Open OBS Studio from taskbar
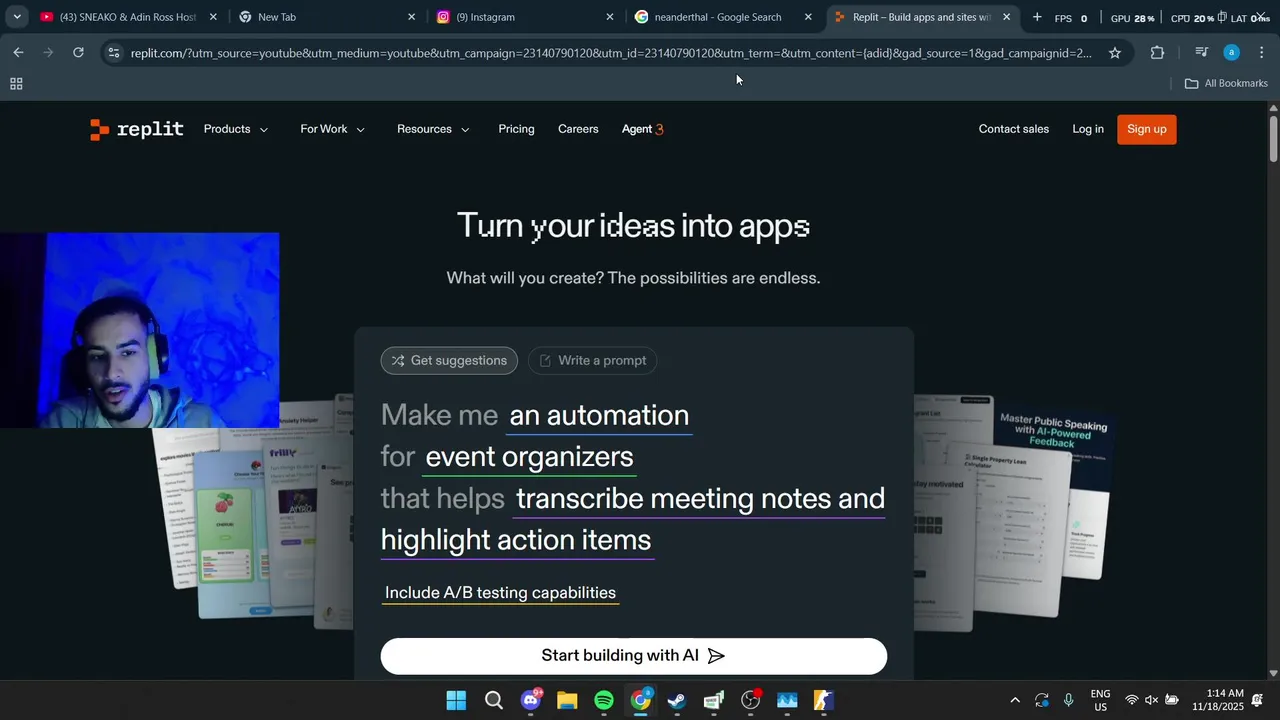The height and width of the screenshot is (720, 1280). [x=751, y=700]
